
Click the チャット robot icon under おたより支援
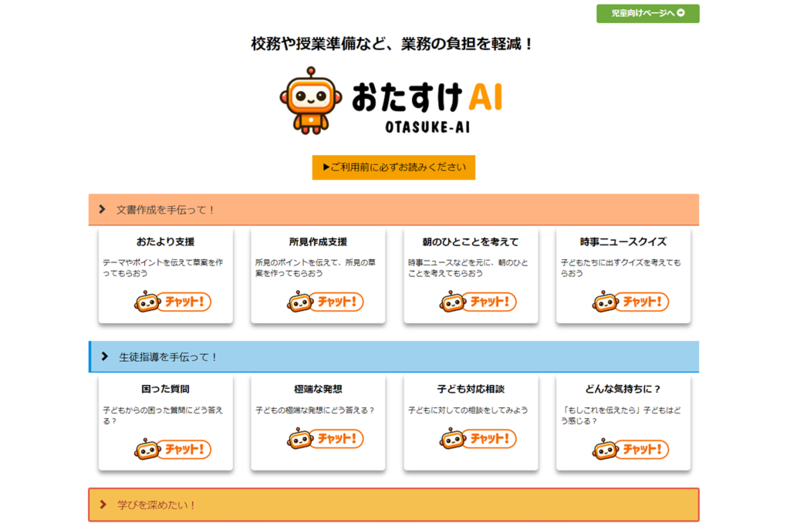tap(172, 301)
